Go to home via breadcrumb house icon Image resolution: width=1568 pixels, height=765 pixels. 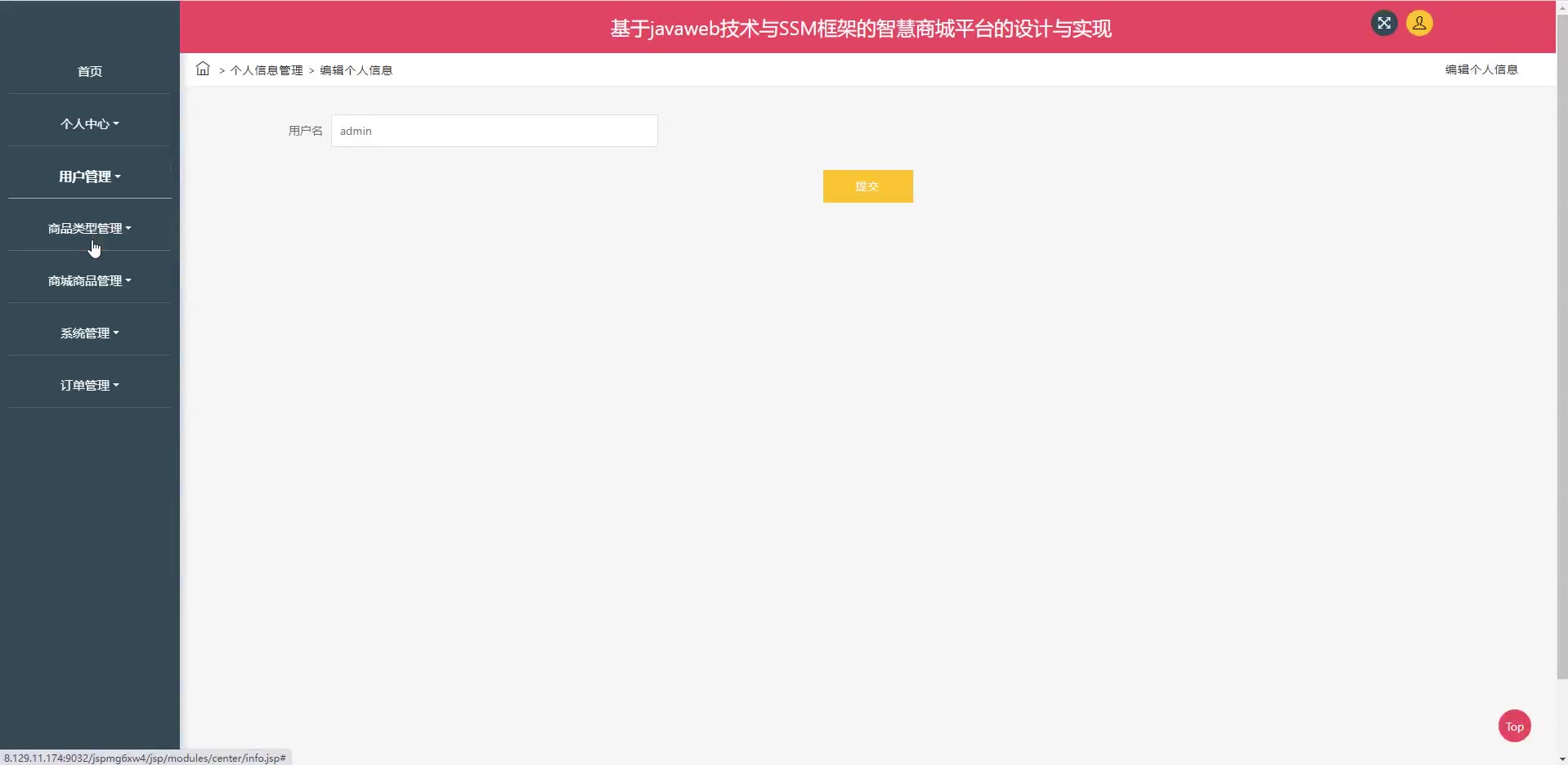pyautogui.click(x=203, y=69)
